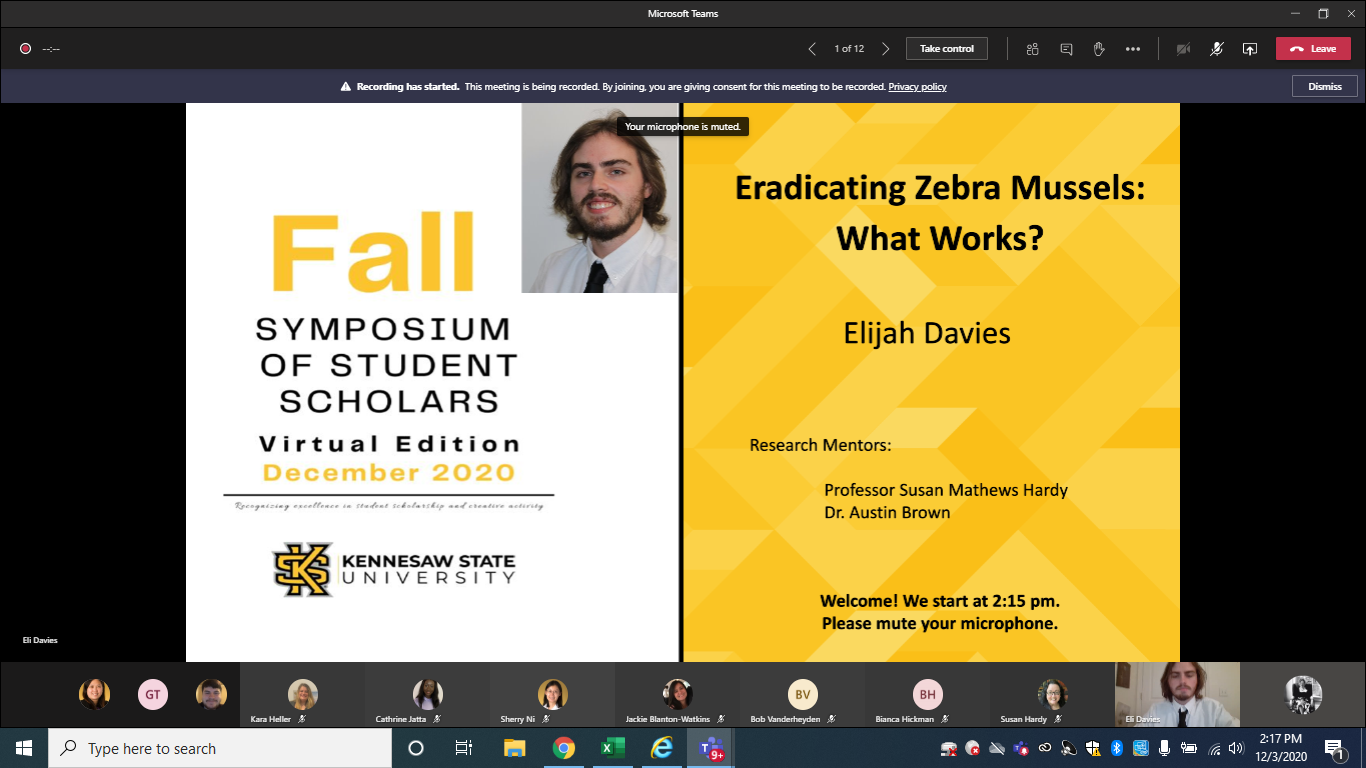Viewport: 1366px width, 768px height.
Task: Click Eli Davies' video thumbnail
Action: [1177, 693]
